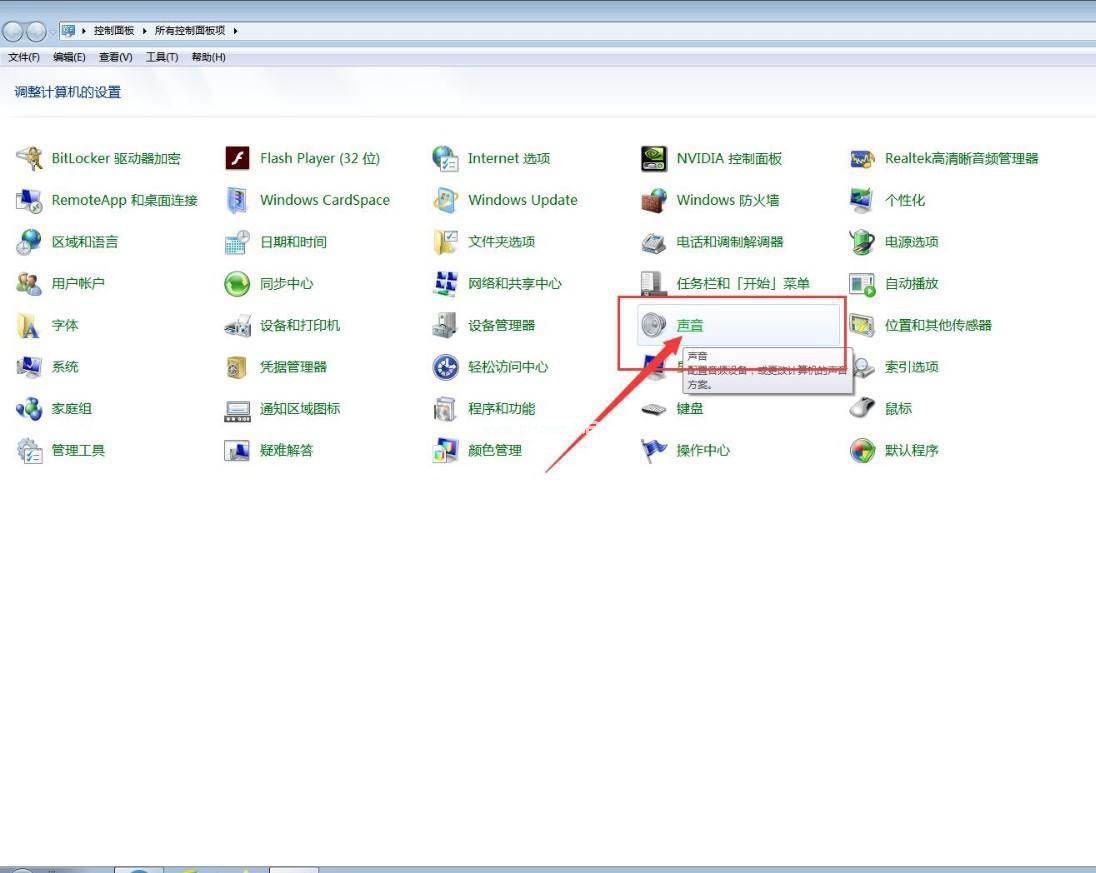
Task: Expand the arrow after 控制面板 in address bar
Action: [x=145, y=31]
